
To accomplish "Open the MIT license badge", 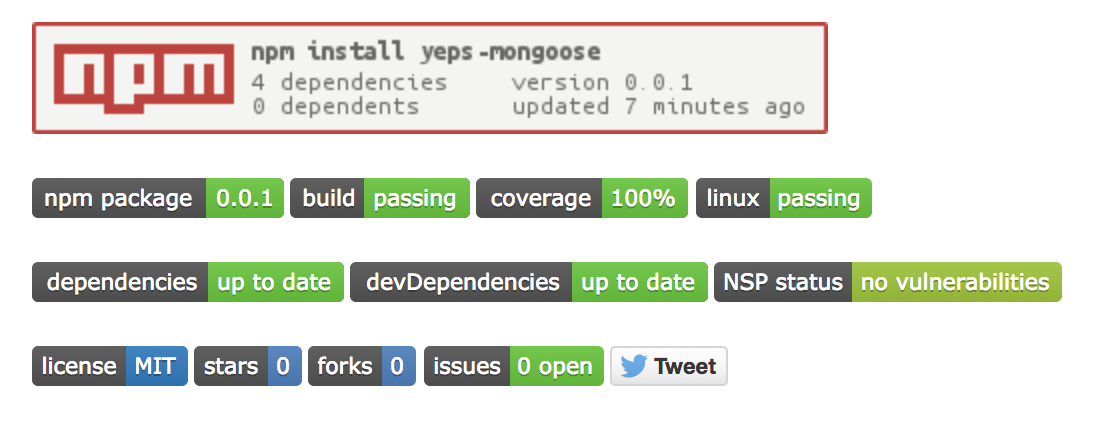I will (110, 366).
